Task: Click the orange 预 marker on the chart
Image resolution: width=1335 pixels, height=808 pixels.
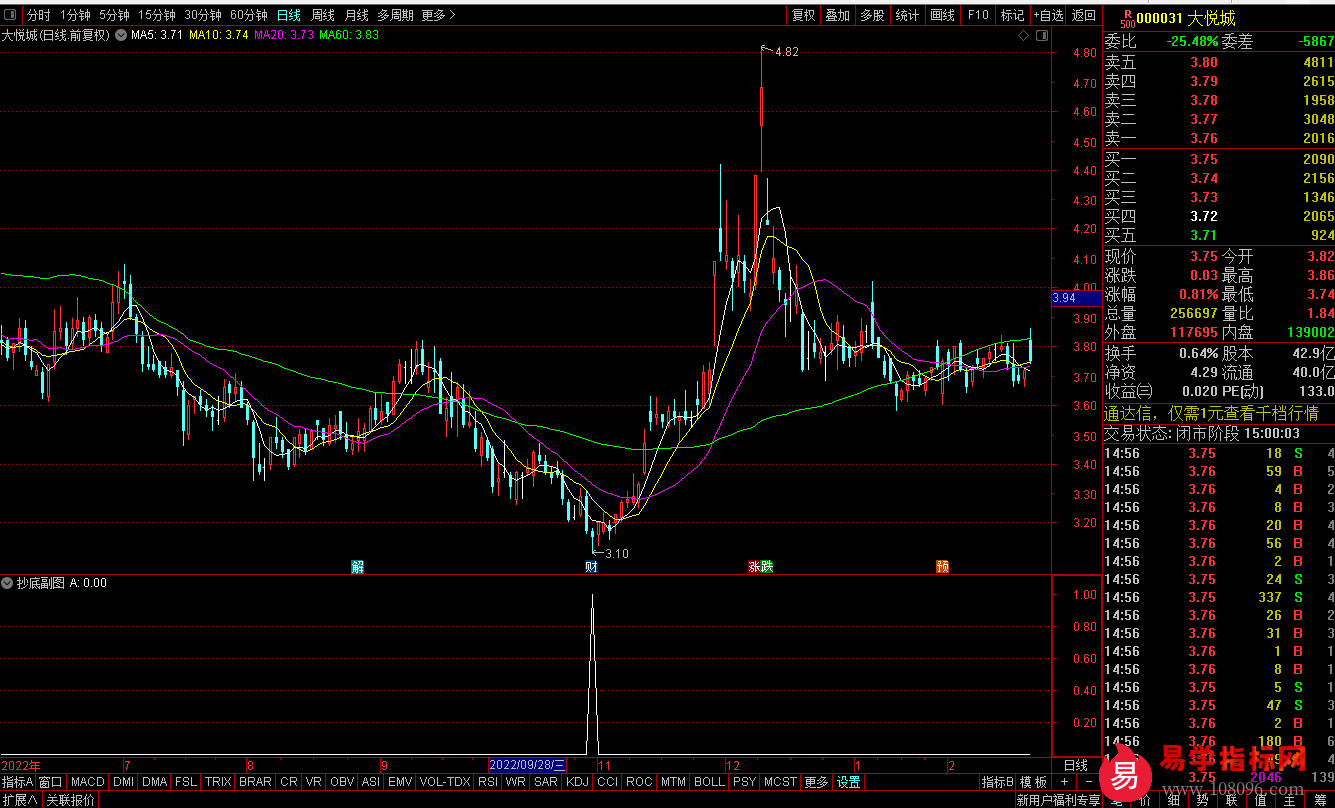Action: (943, 566)
